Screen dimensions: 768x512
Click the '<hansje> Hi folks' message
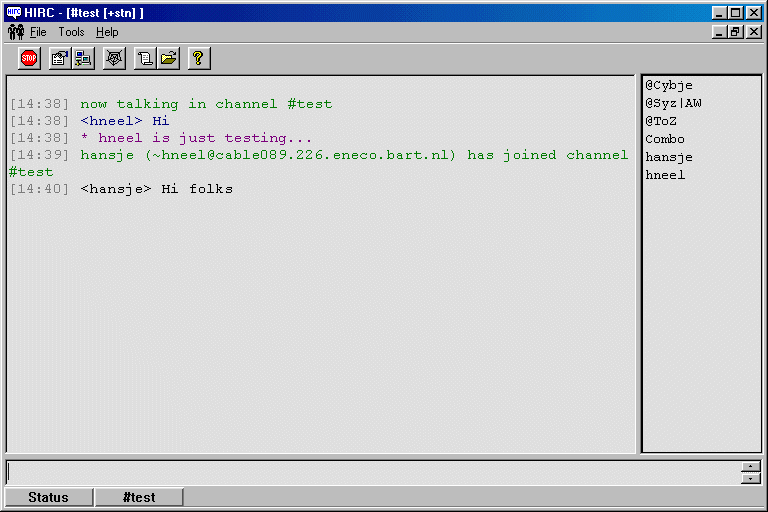[x=157, y=189]
